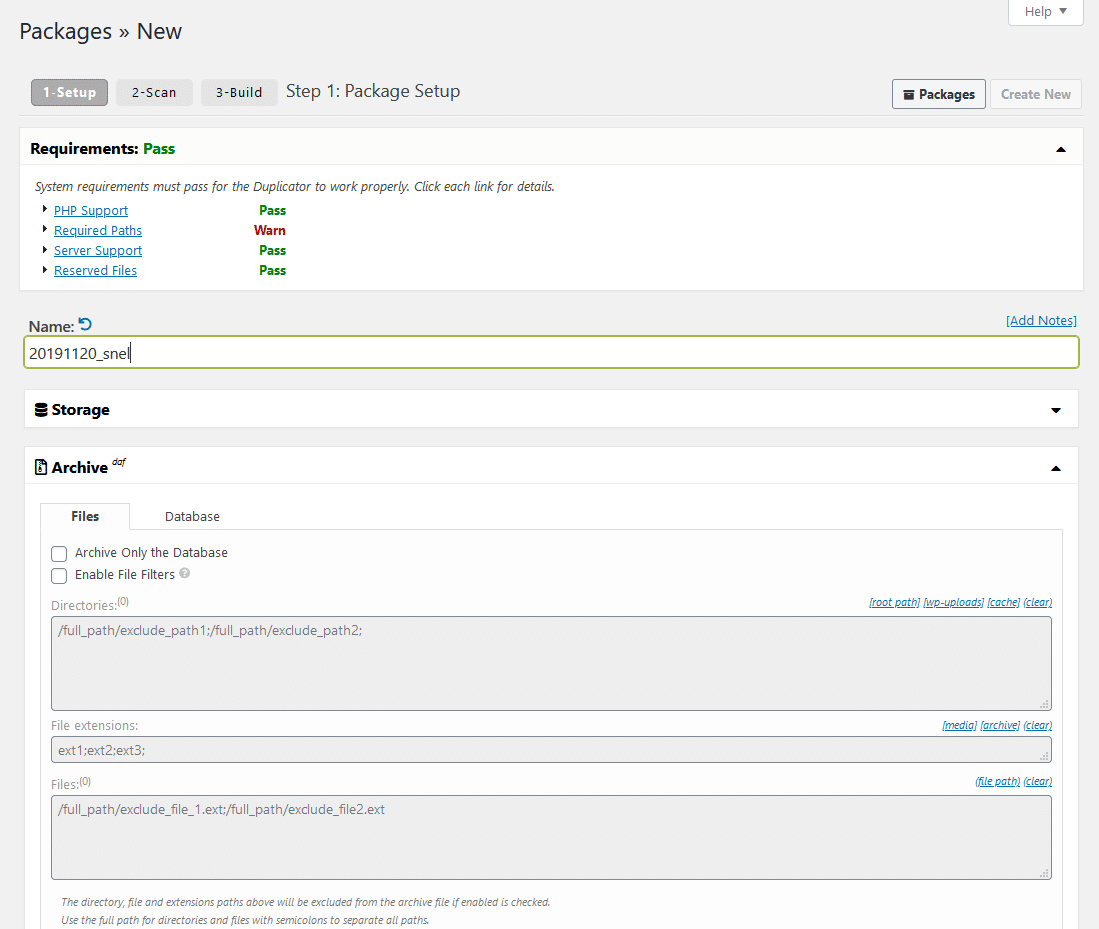Expand the Required Paths arrow
The width and height of the screenshot is (1099, 929).
45,230
